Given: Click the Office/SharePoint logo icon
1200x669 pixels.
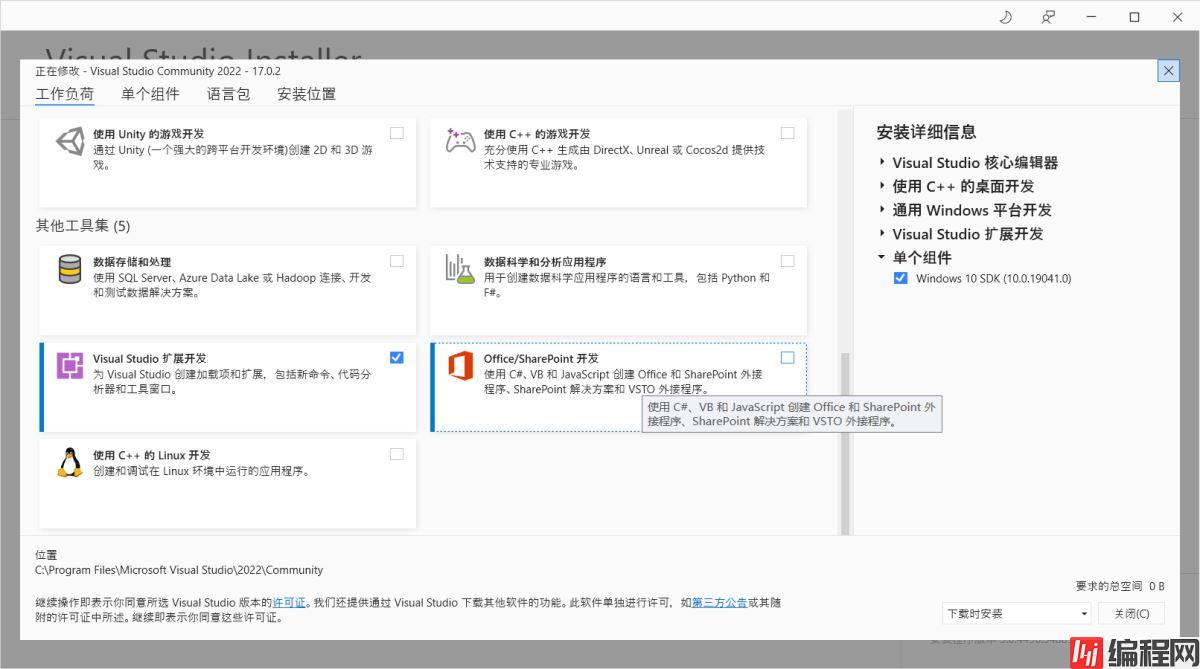Looking at the screenshot, I should 460,367.
